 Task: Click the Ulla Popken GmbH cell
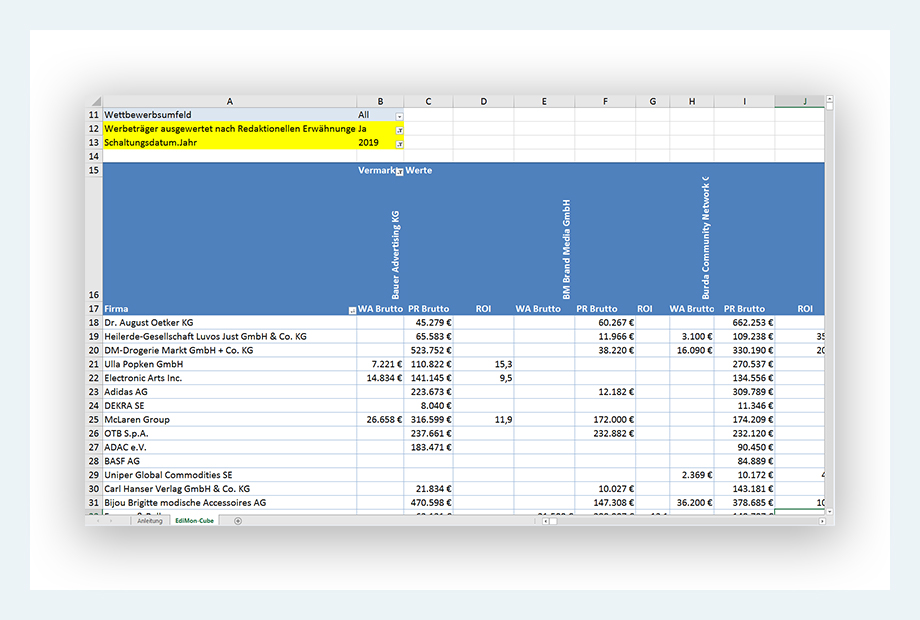(x=229, y=364)
